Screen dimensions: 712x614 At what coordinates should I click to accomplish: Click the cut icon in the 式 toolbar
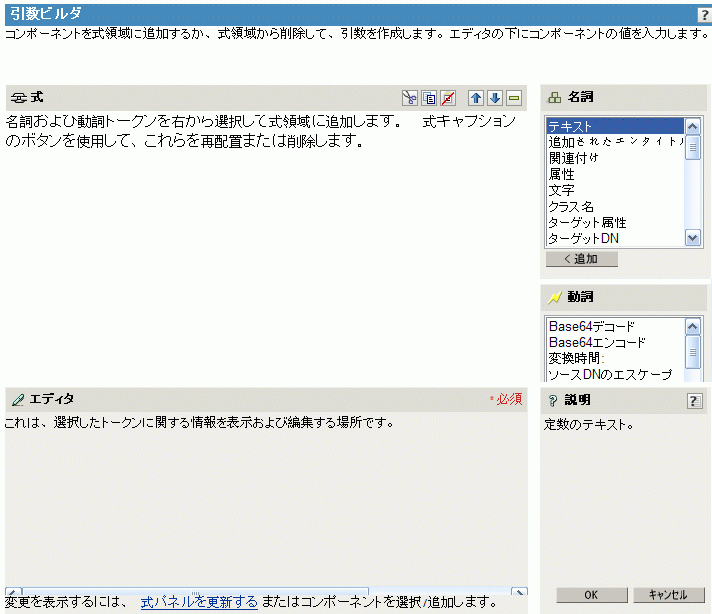point(410,98)
